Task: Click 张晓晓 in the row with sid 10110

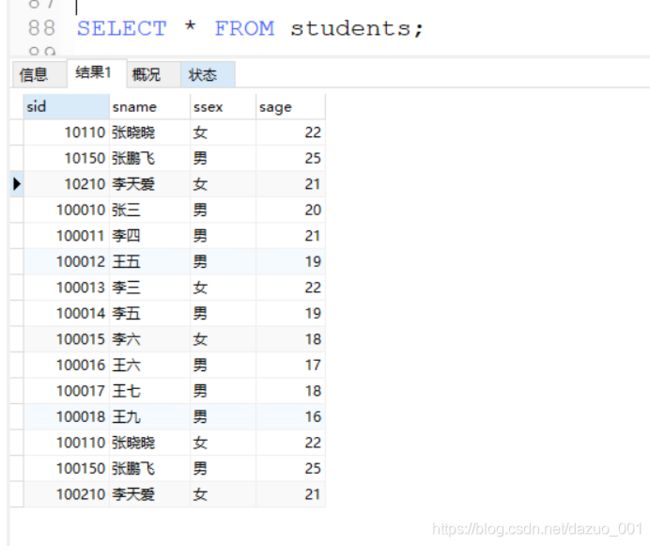Action: 133,132
